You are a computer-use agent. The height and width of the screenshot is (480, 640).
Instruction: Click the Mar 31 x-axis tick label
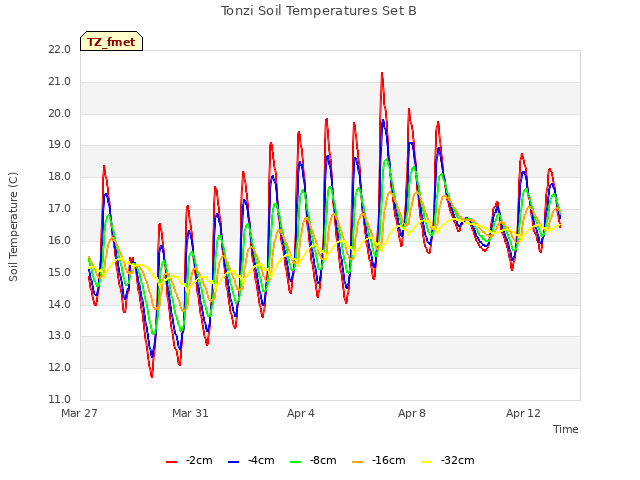[x=190, y=413]
